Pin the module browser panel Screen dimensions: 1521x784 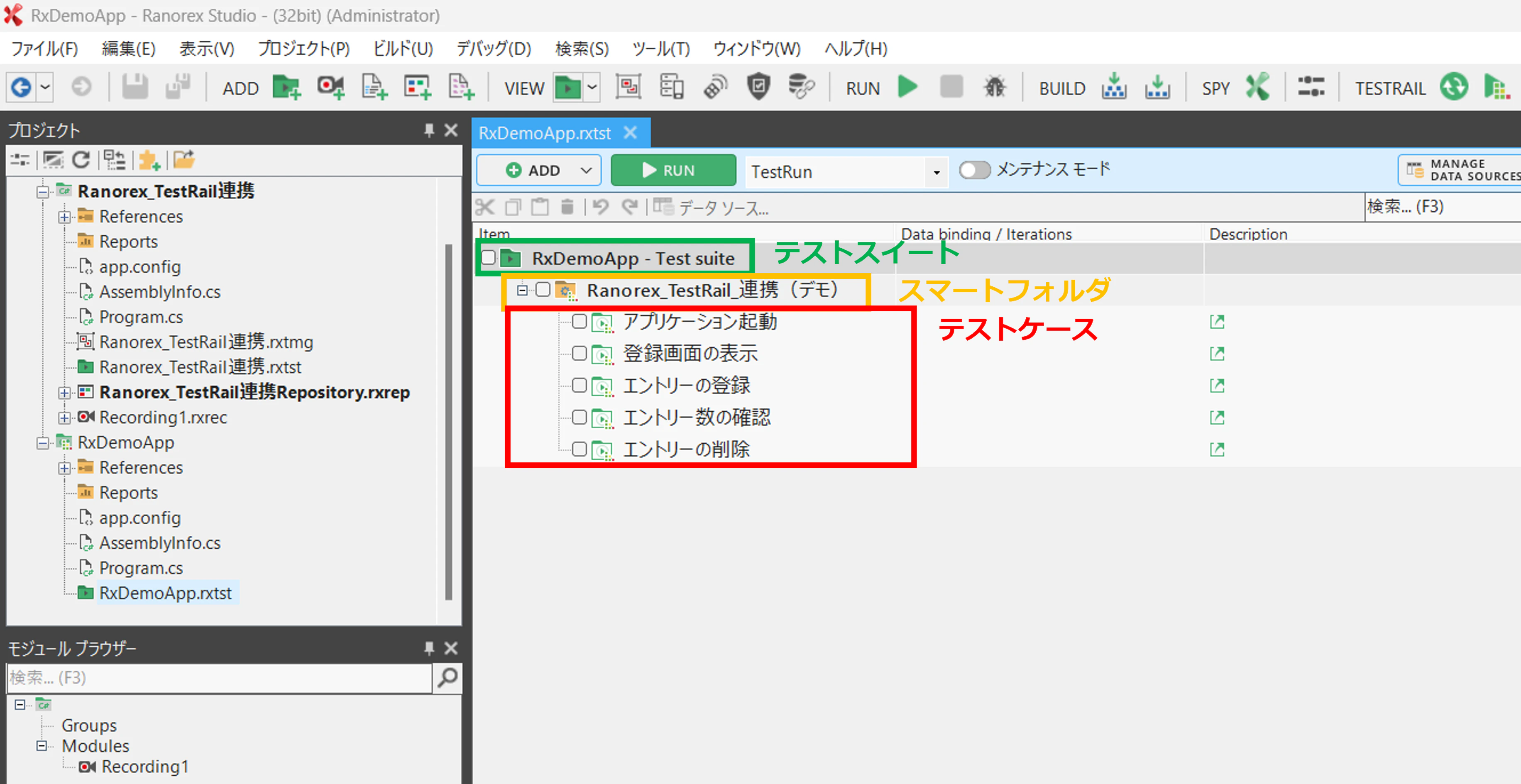429,648
